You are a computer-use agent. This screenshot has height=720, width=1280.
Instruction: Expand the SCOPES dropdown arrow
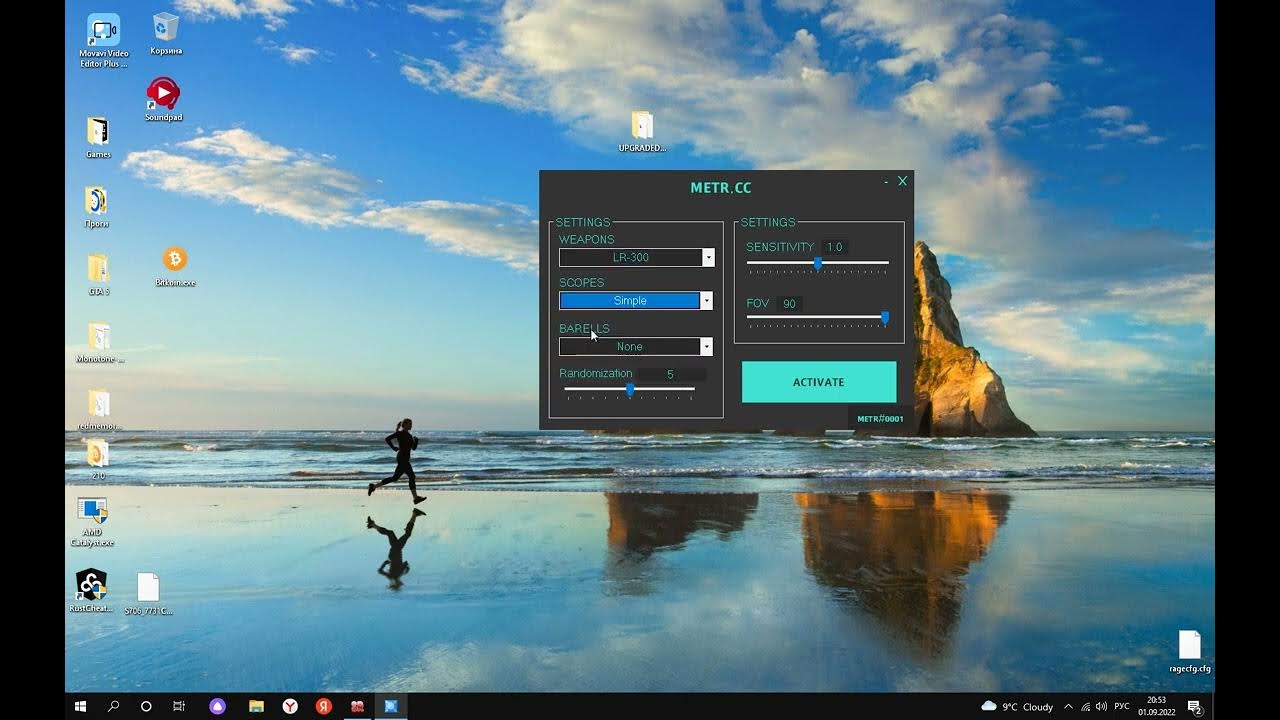(x=706, y=301)
